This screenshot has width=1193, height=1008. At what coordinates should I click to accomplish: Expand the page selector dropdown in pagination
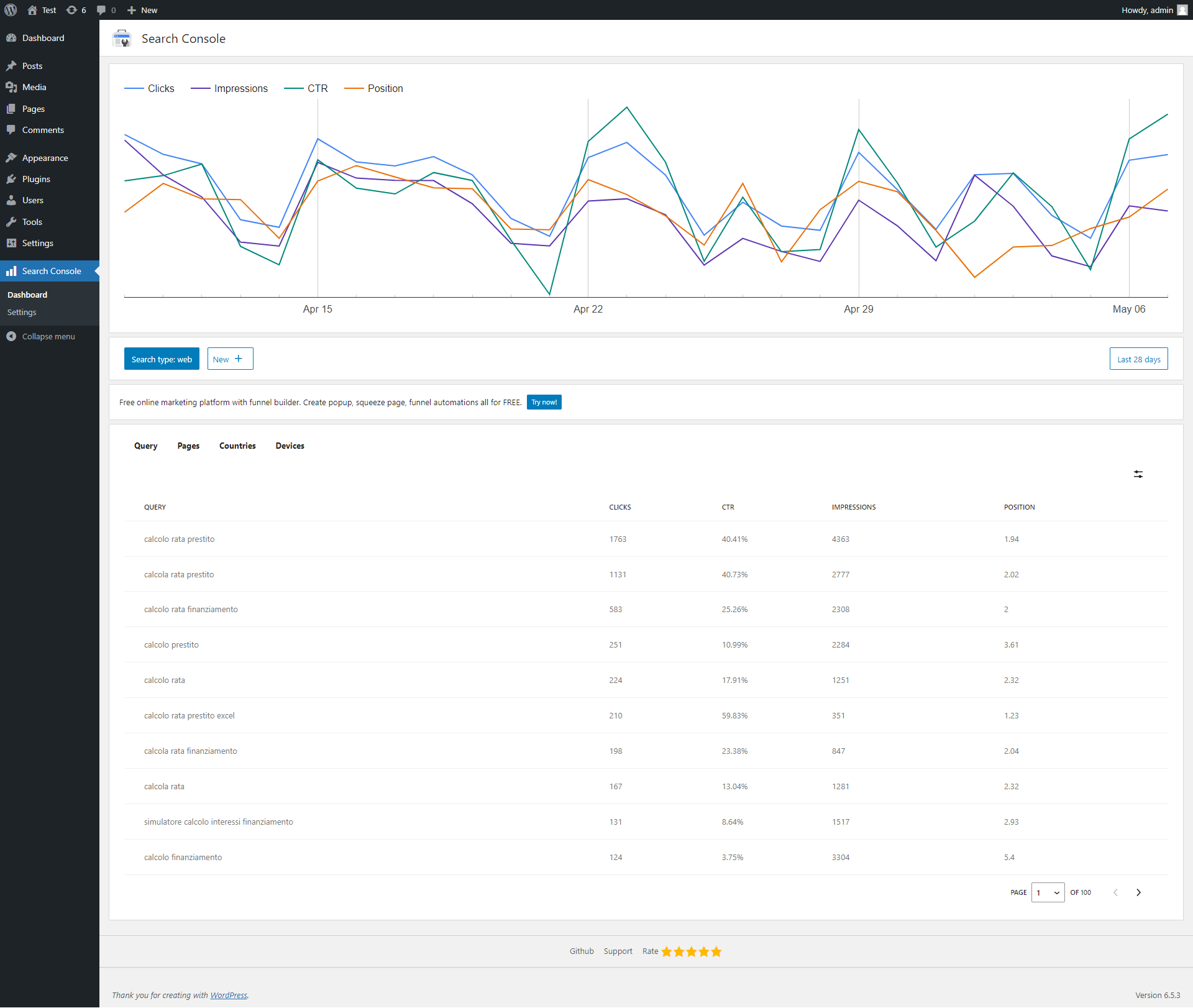(x=1048, y=891)
